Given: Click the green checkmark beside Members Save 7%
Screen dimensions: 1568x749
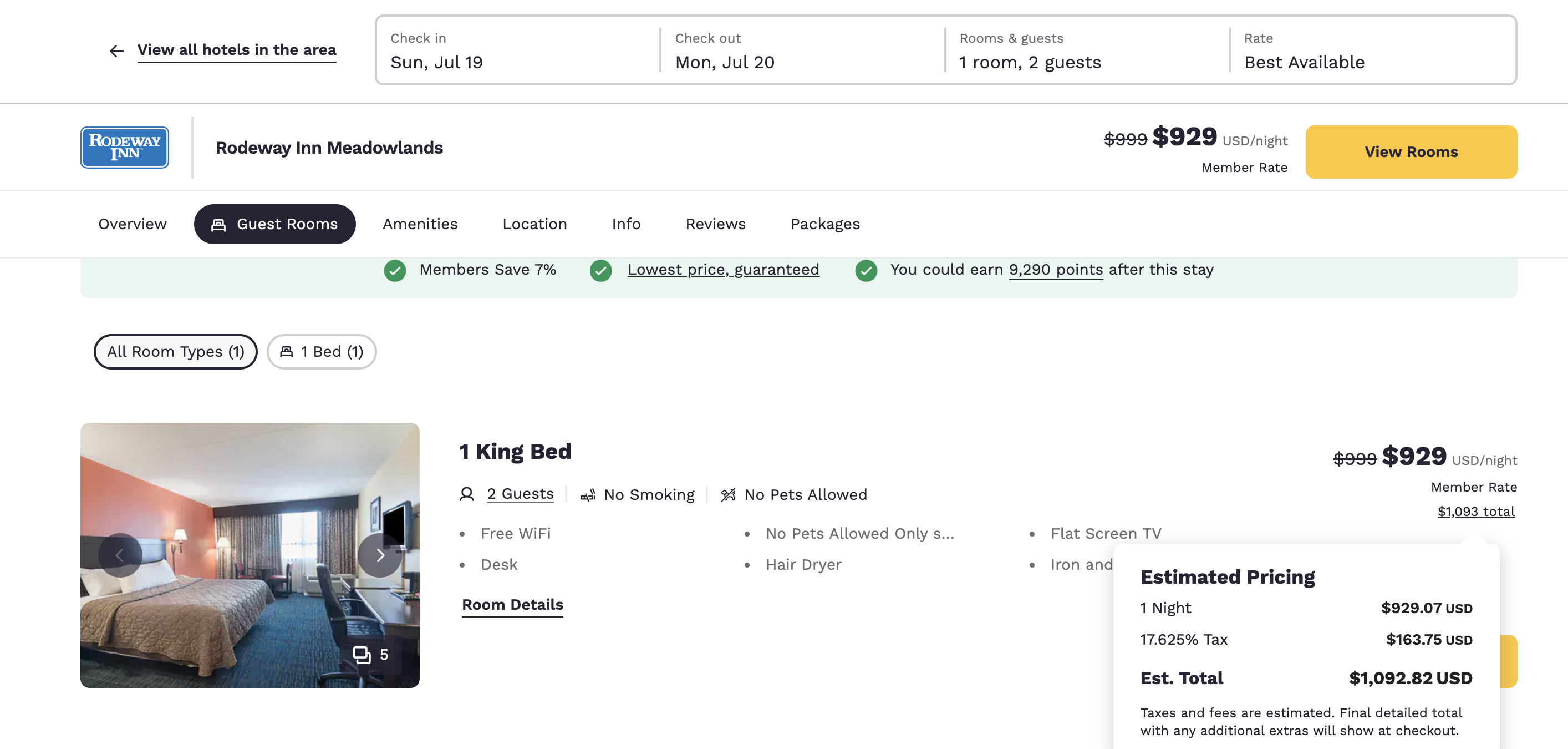Looking at the screenshot, I should pos(395,270).
